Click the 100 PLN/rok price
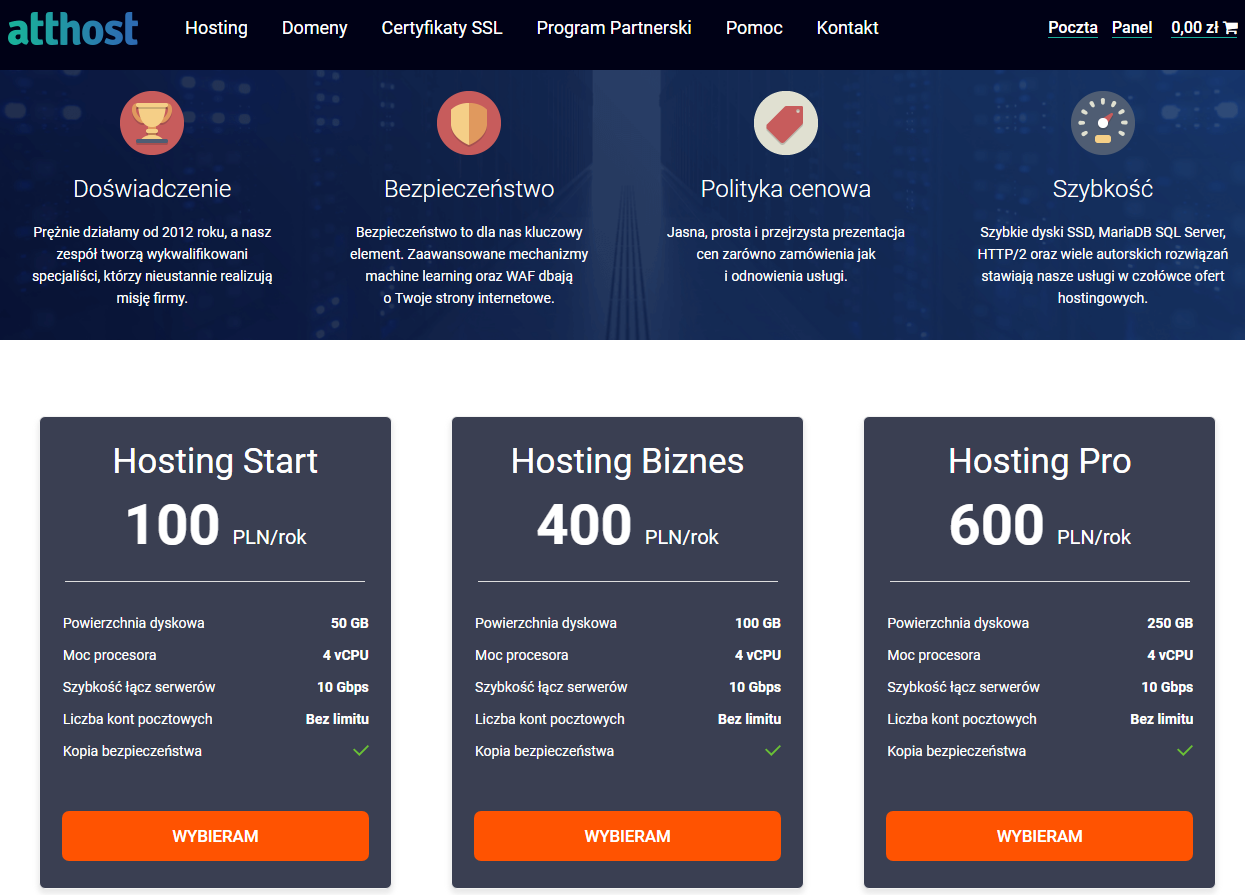This screenshot has height=895, width=1245. pyautogui.click(x=216, y=526)
